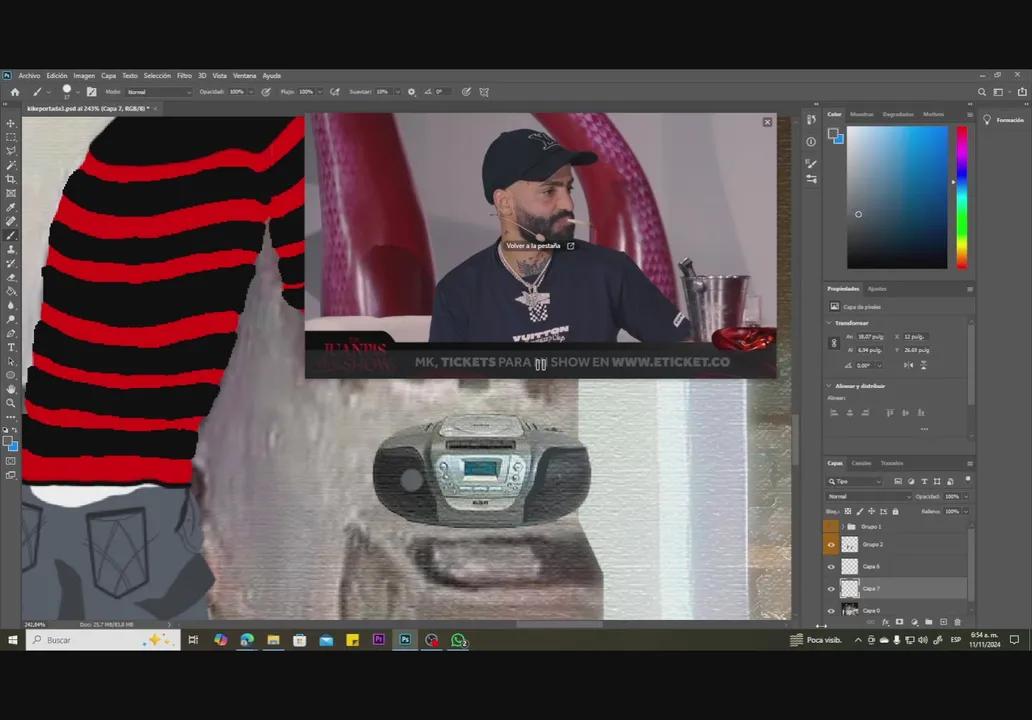
Task: Click in the color picker field
Action: 897,197
